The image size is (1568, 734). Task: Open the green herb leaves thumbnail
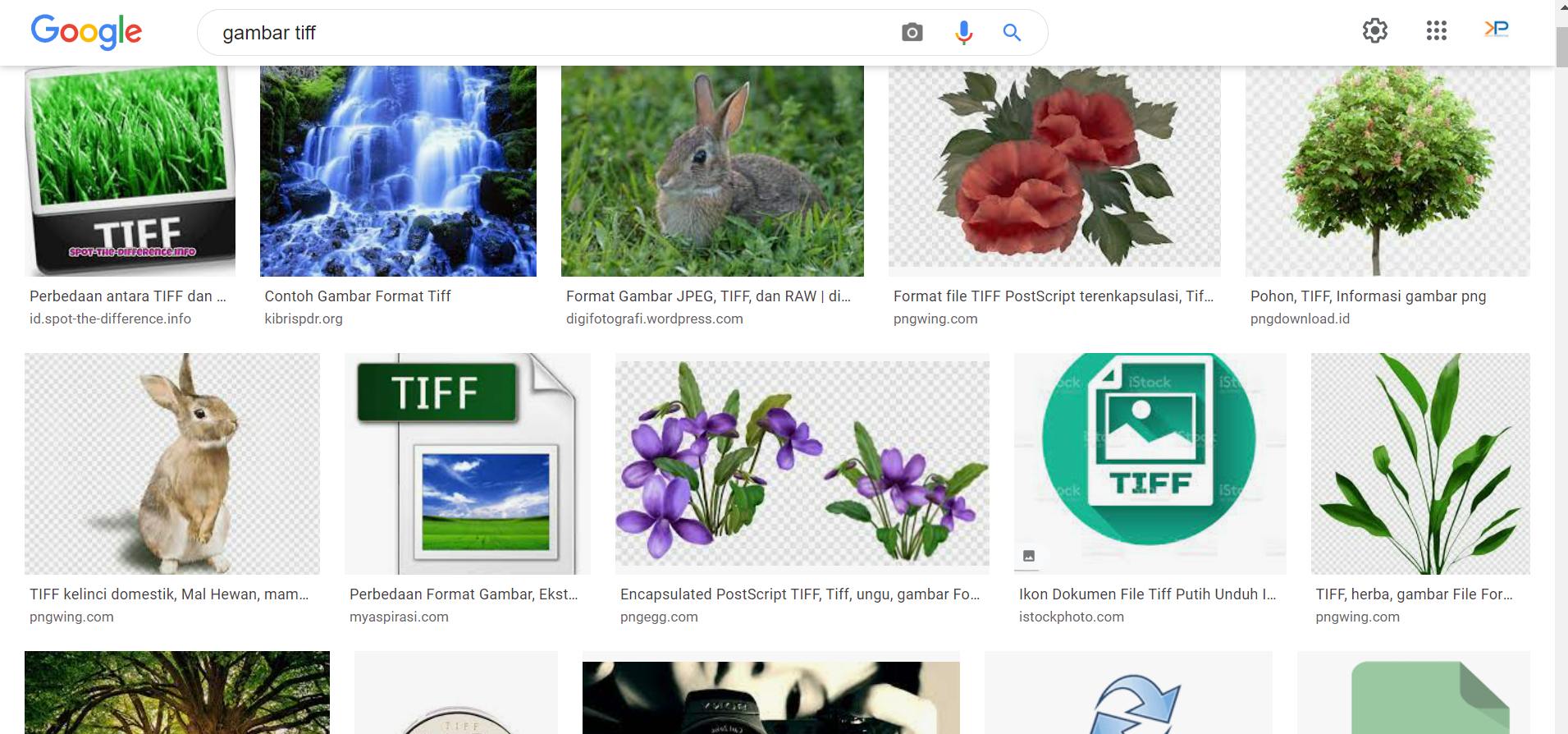coord(1420,464)
